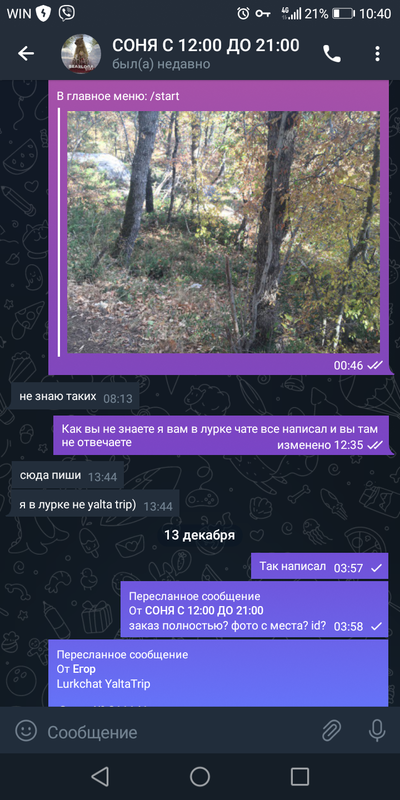Tap the Android back navigation triangle
The image size is (400, 800).
click(100, 776)
